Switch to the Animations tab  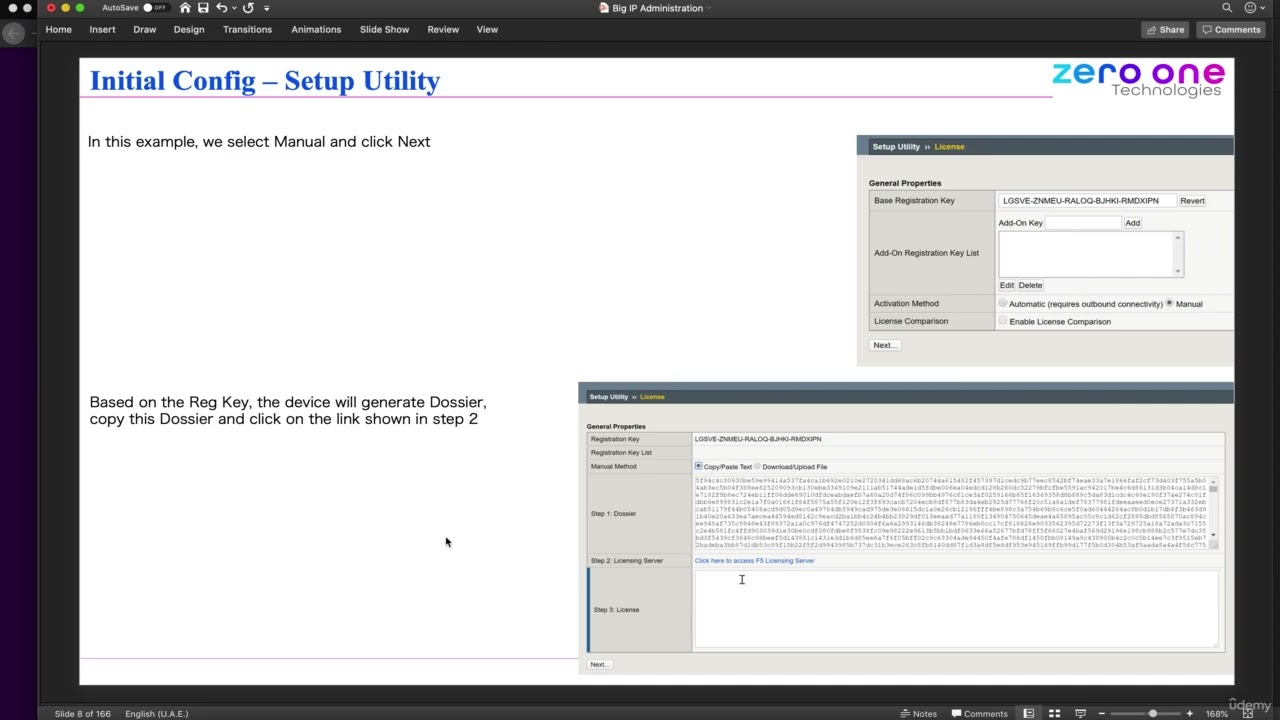tap(316, 30)
